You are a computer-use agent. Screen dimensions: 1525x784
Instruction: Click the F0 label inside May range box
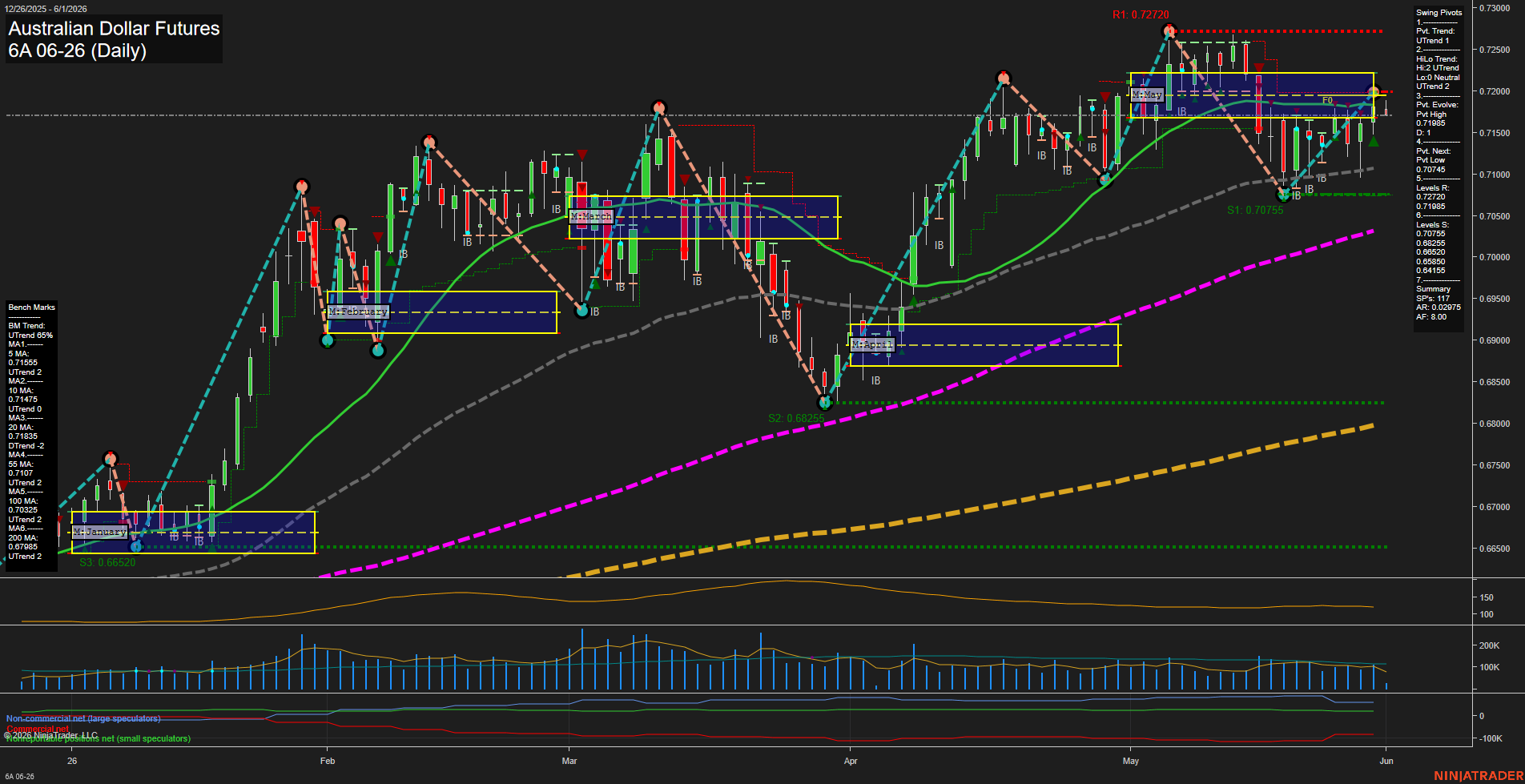point(1327,101)
